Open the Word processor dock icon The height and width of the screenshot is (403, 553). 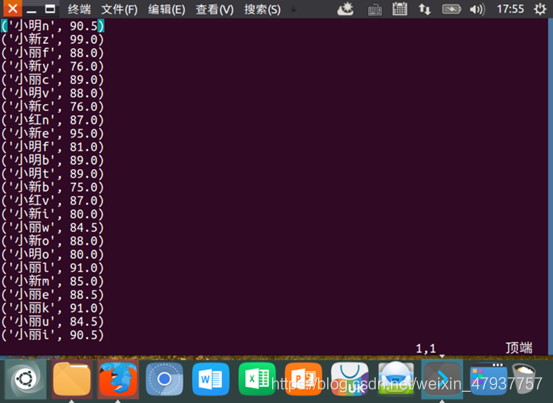pyautogui.click(x=211, y=379)
